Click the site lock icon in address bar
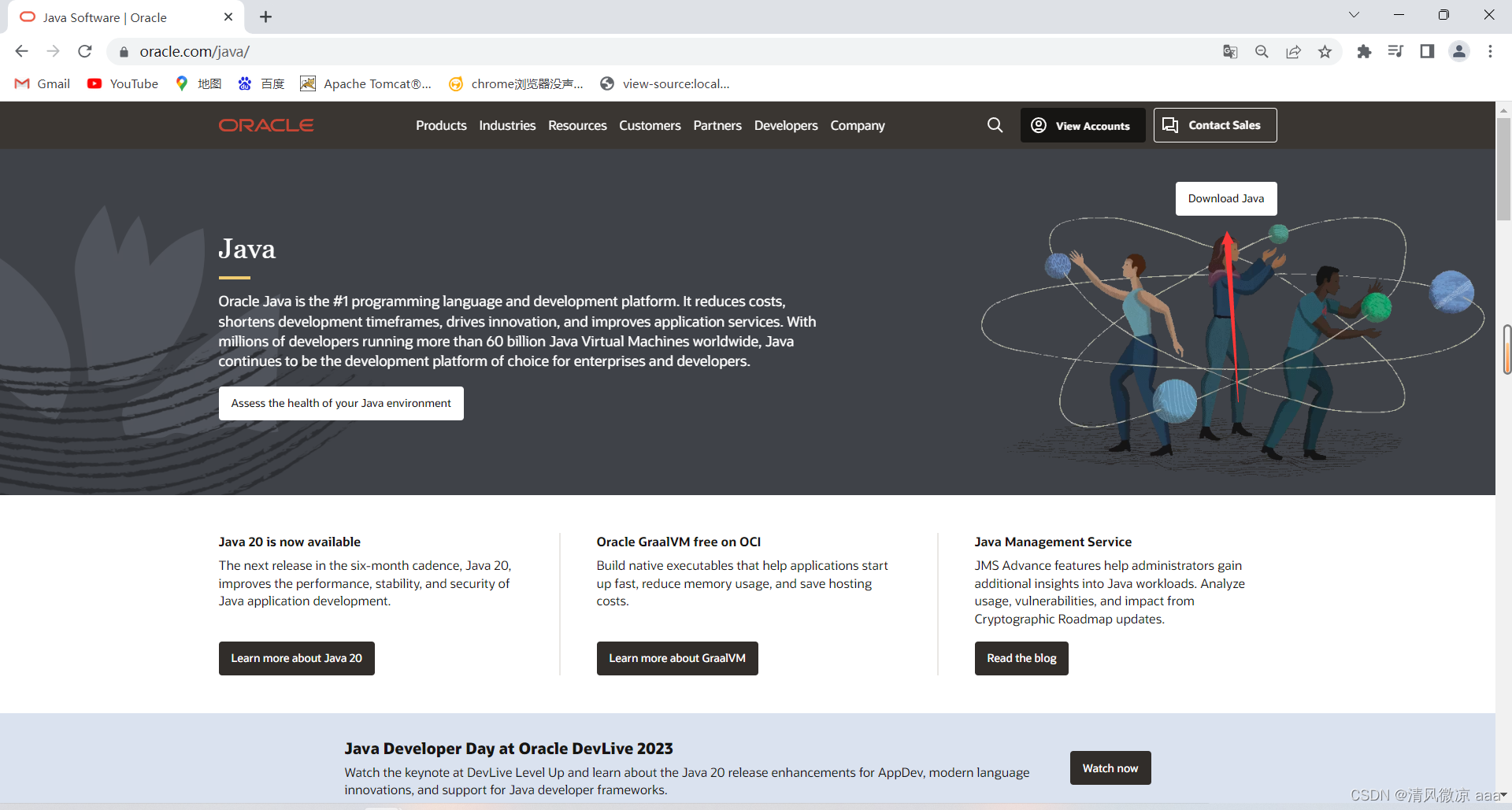Viewport: 1512px width, 810px height. coord(124,52)
